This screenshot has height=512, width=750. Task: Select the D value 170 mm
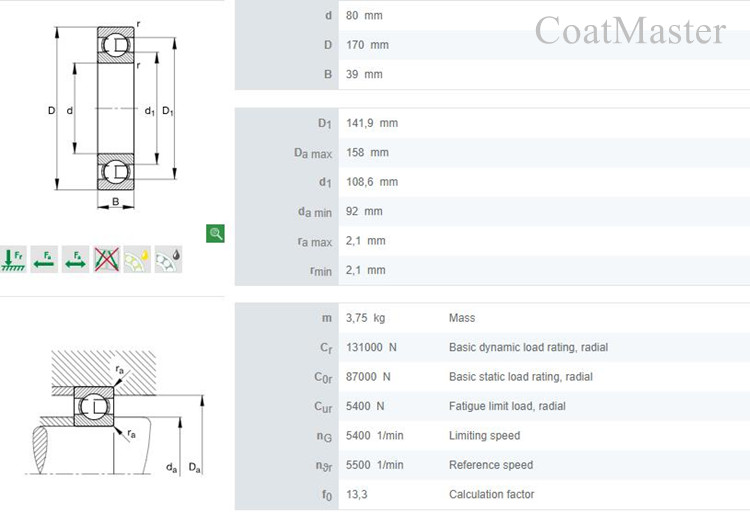tap(367, 45)
